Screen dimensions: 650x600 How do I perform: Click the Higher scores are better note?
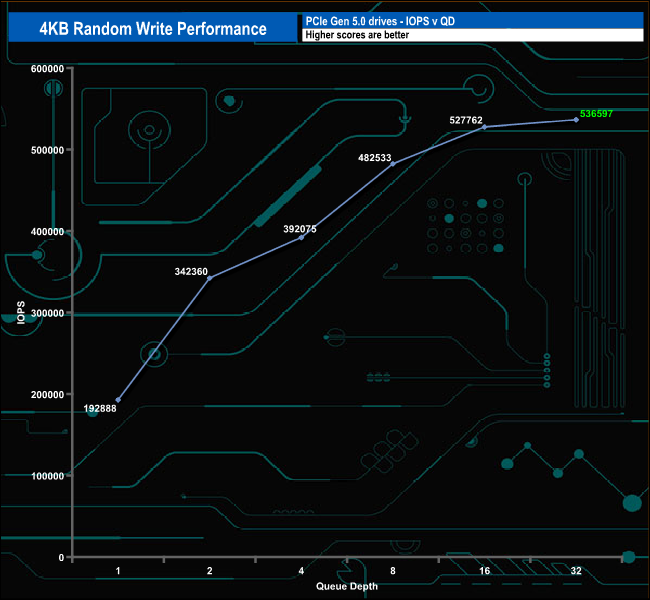click(x=357, y=35)
